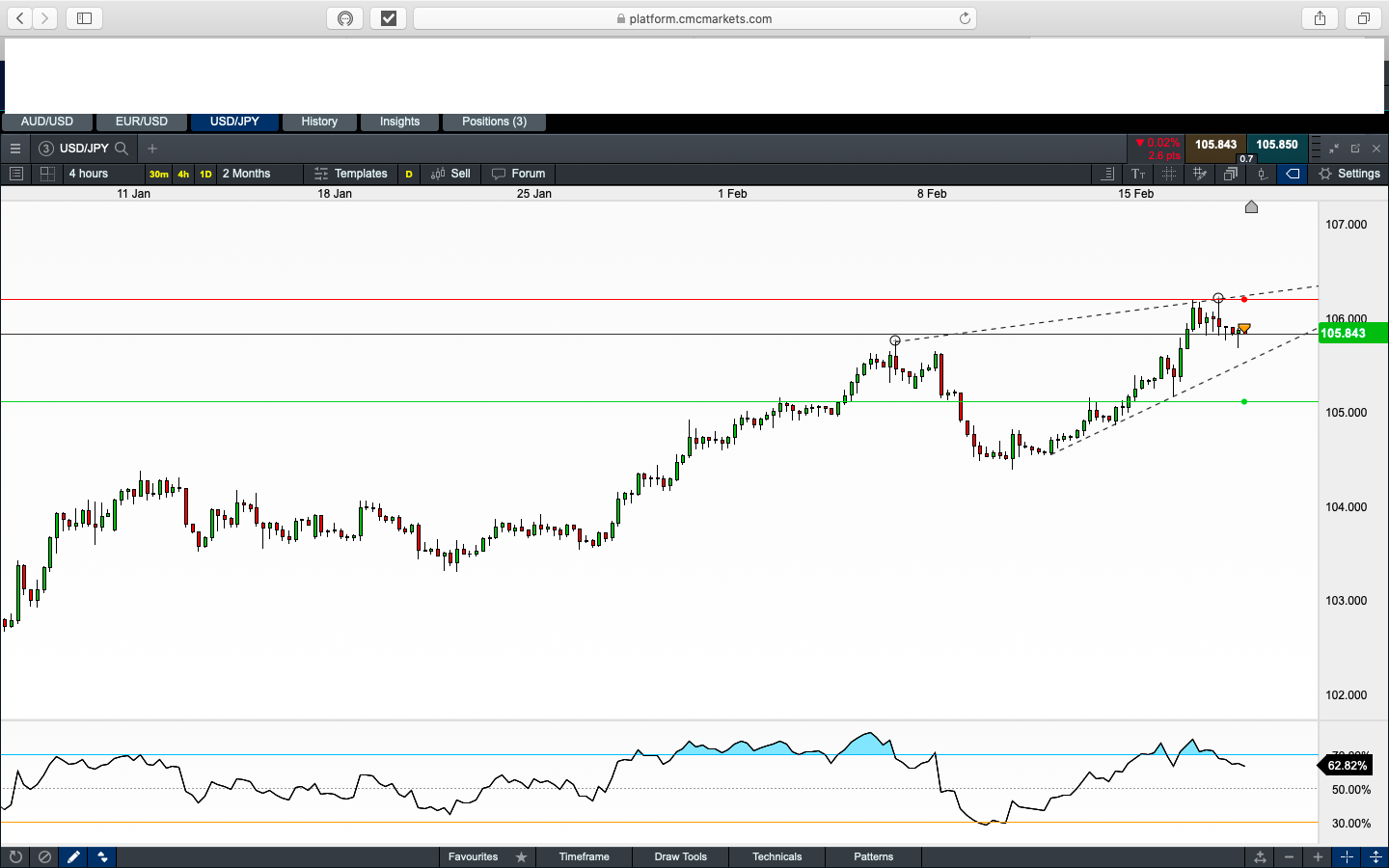Select the red stop-loss level handle
This screenshot has width=1389, height=868.
1244,299
